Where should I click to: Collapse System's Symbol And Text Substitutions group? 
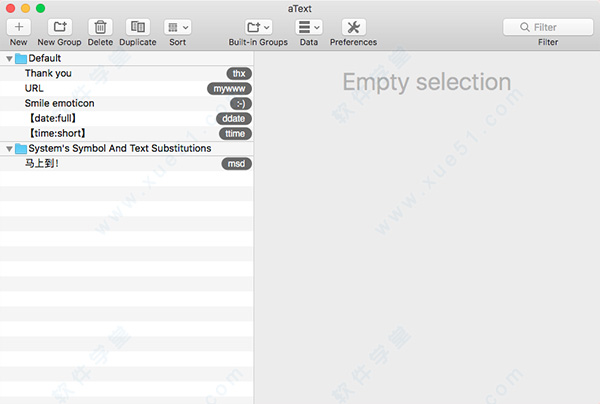(9, 149)
